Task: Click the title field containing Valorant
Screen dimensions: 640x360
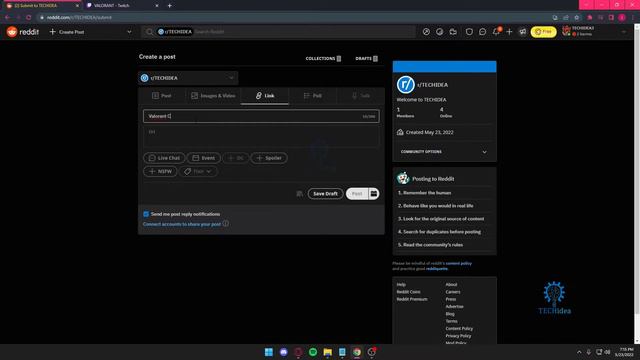Action: [x=261, y=116]
